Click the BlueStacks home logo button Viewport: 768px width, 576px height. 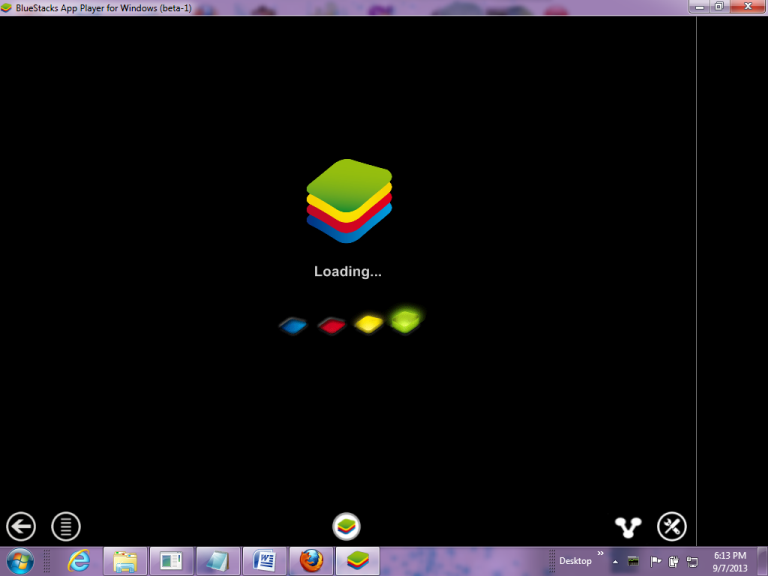[x=346, y=527]
